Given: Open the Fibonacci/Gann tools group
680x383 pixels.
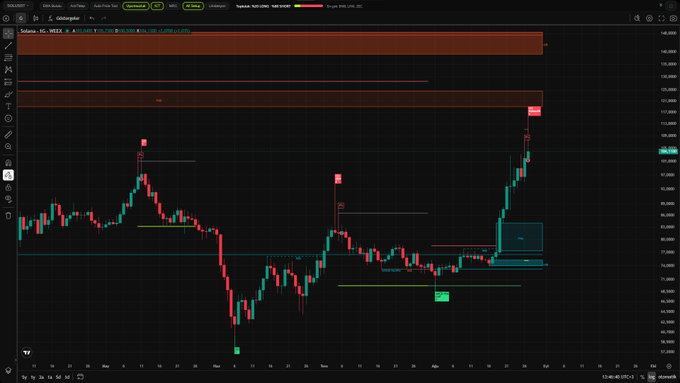Looking at the screenshot, I should click(x=8, y=57).
